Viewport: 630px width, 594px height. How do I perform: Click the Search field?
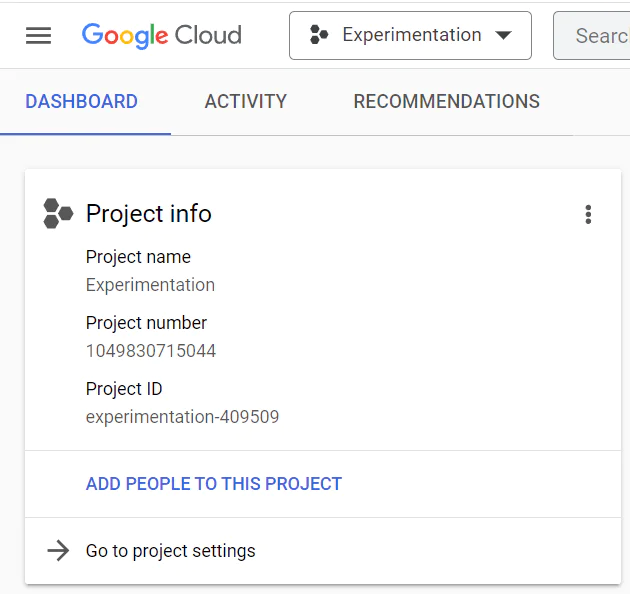coord(591,35)
